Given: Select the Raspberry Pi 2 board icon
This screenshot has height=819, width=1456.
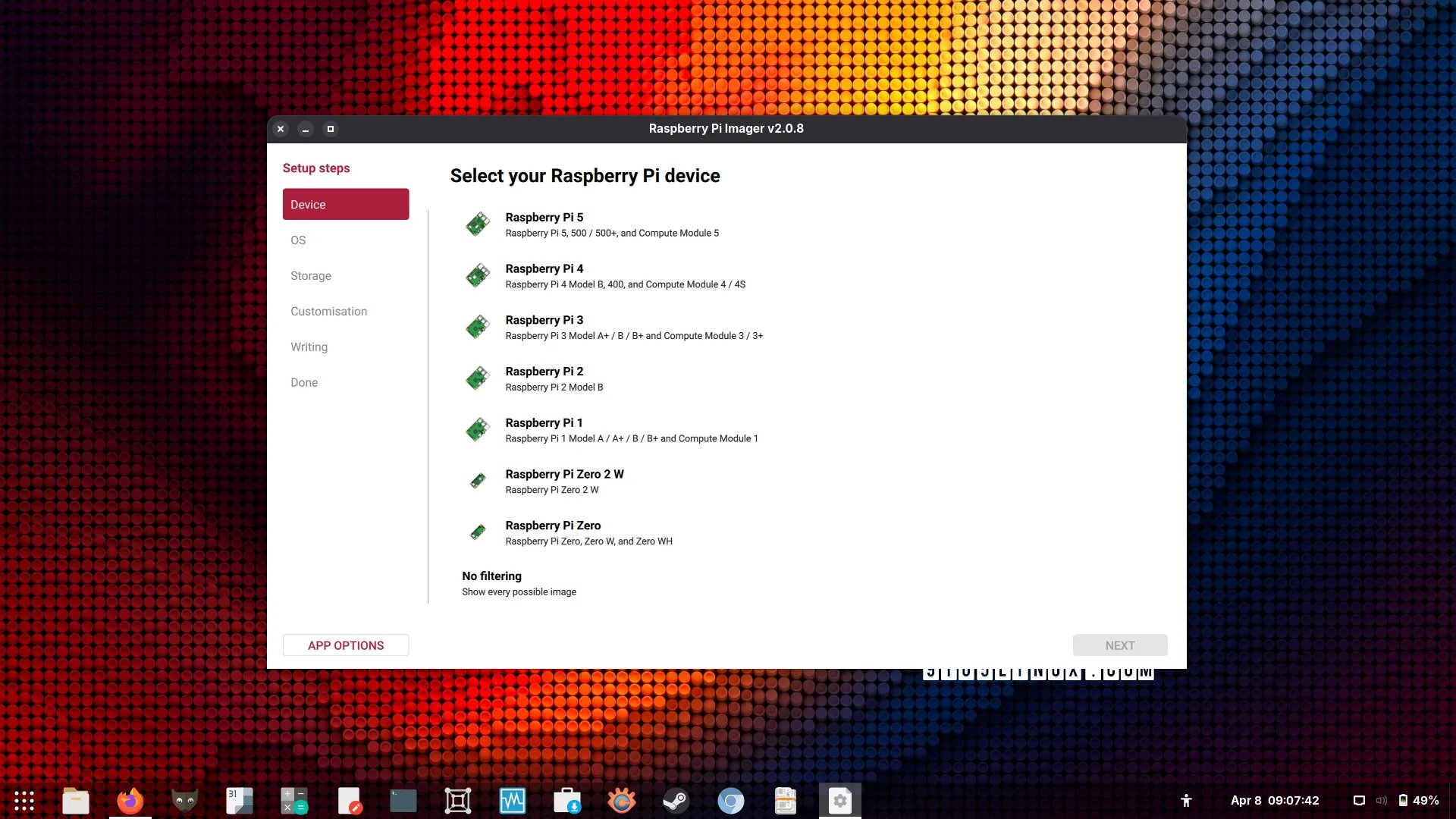Looking at the screenshot, I should click(478, 378).
